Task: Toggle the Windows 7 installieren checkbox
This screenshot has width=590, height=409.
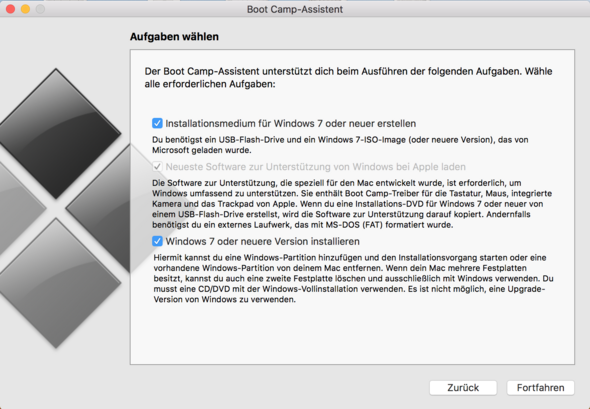Action: 157,241
